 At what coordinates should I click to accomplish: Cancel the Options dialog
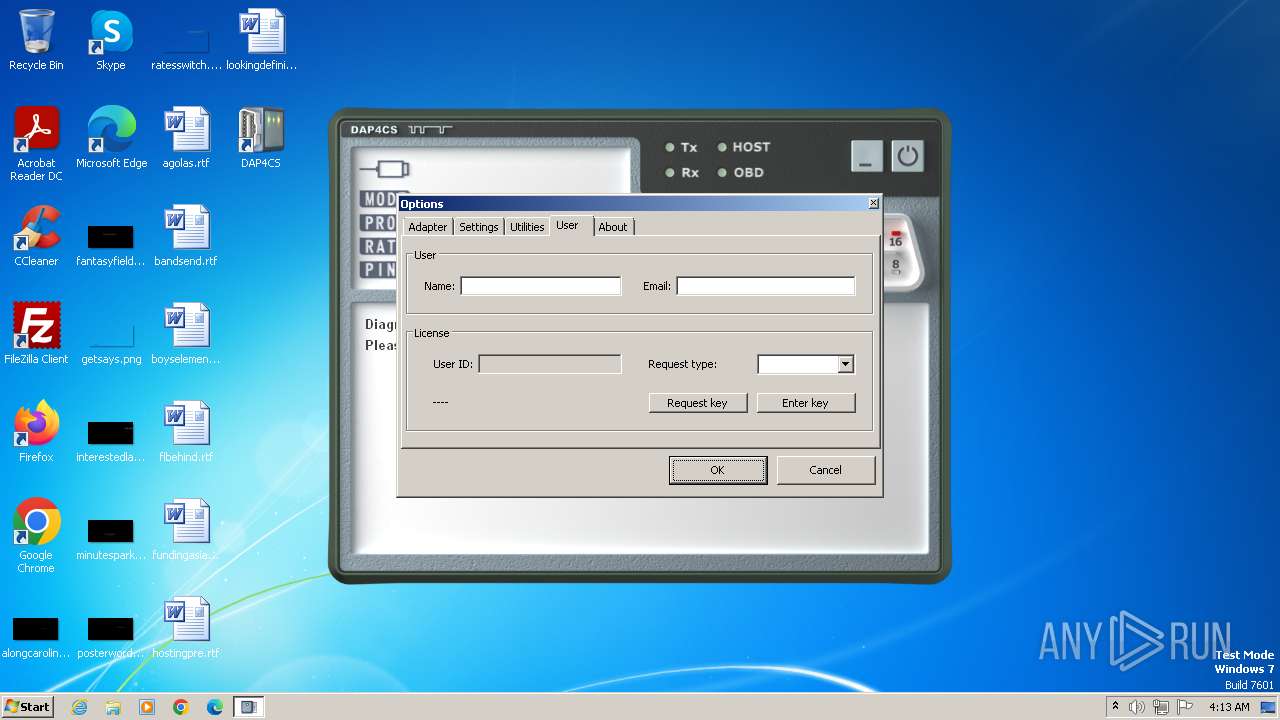tap(826, 470)
